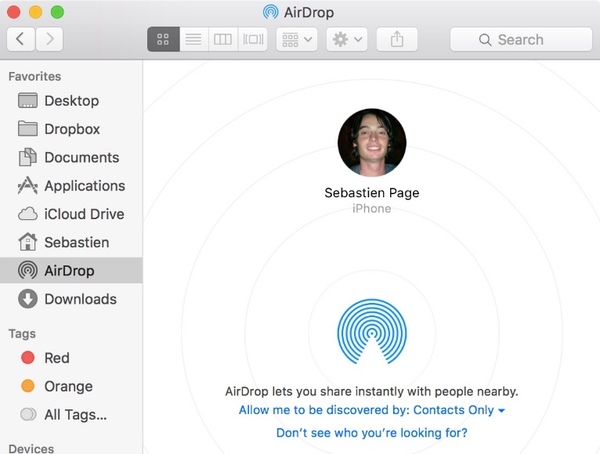The height and width of the screenshot is (454, 600).
Task: Click the Downloads arrow icon
Action: (28, 299)
